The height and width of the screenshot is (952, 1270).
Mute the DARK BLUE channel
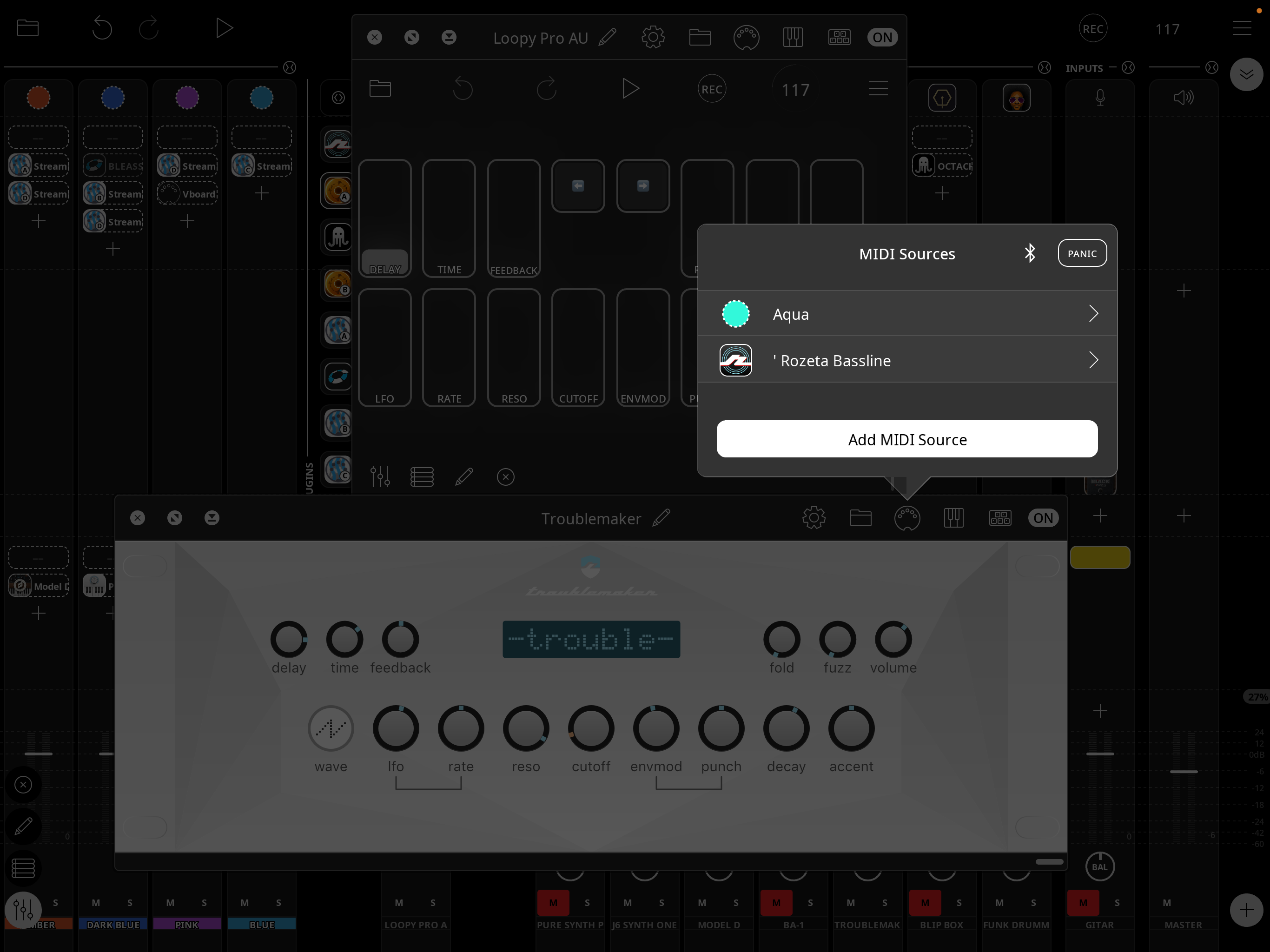click(x=96, y=902)
